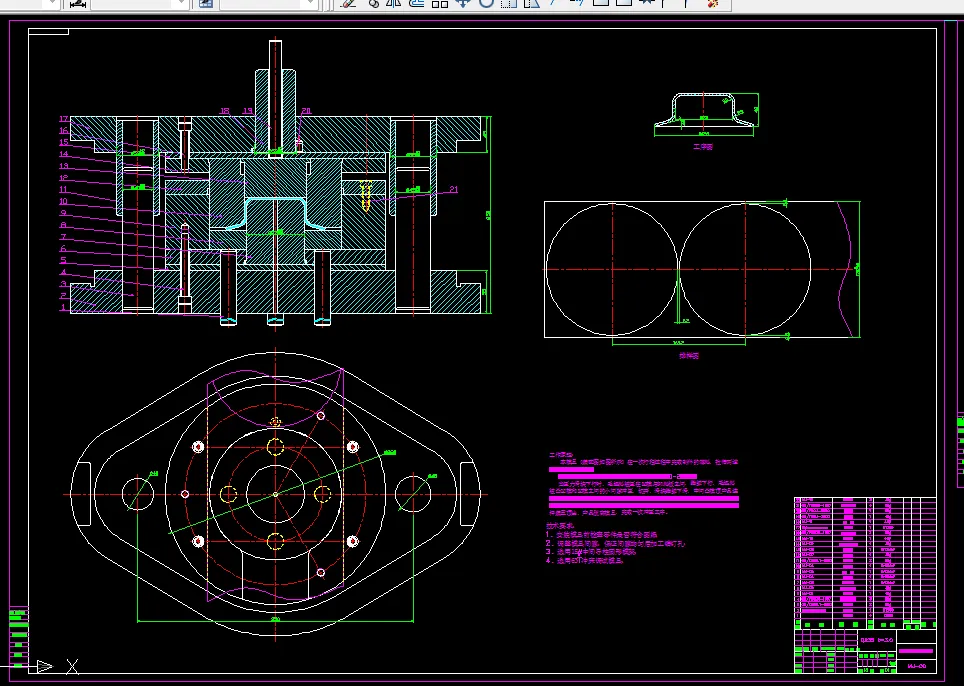This screenshot has width=964, height=686.
Task: Select the 技术要求 heading text
Action: point(559,526)
